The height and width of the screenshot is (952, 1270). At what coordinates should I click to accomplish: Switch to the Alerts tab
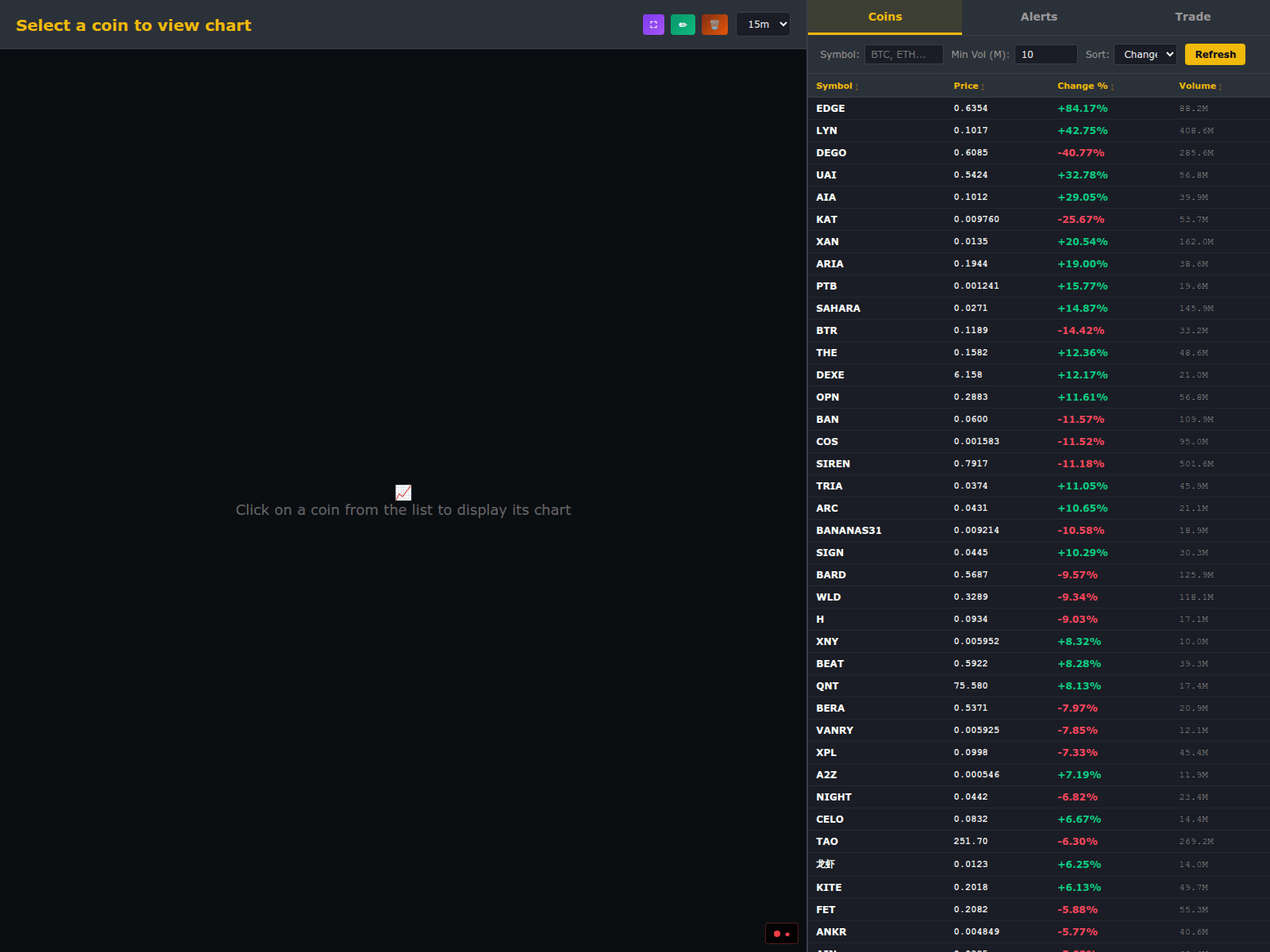click(1039, 17)
